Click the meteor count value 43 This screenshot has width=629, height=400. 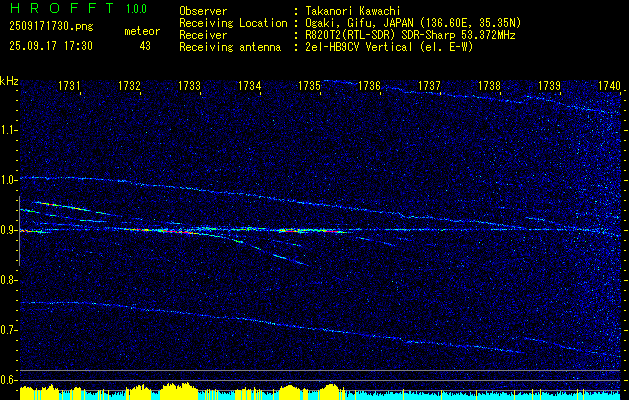(145, 46)
